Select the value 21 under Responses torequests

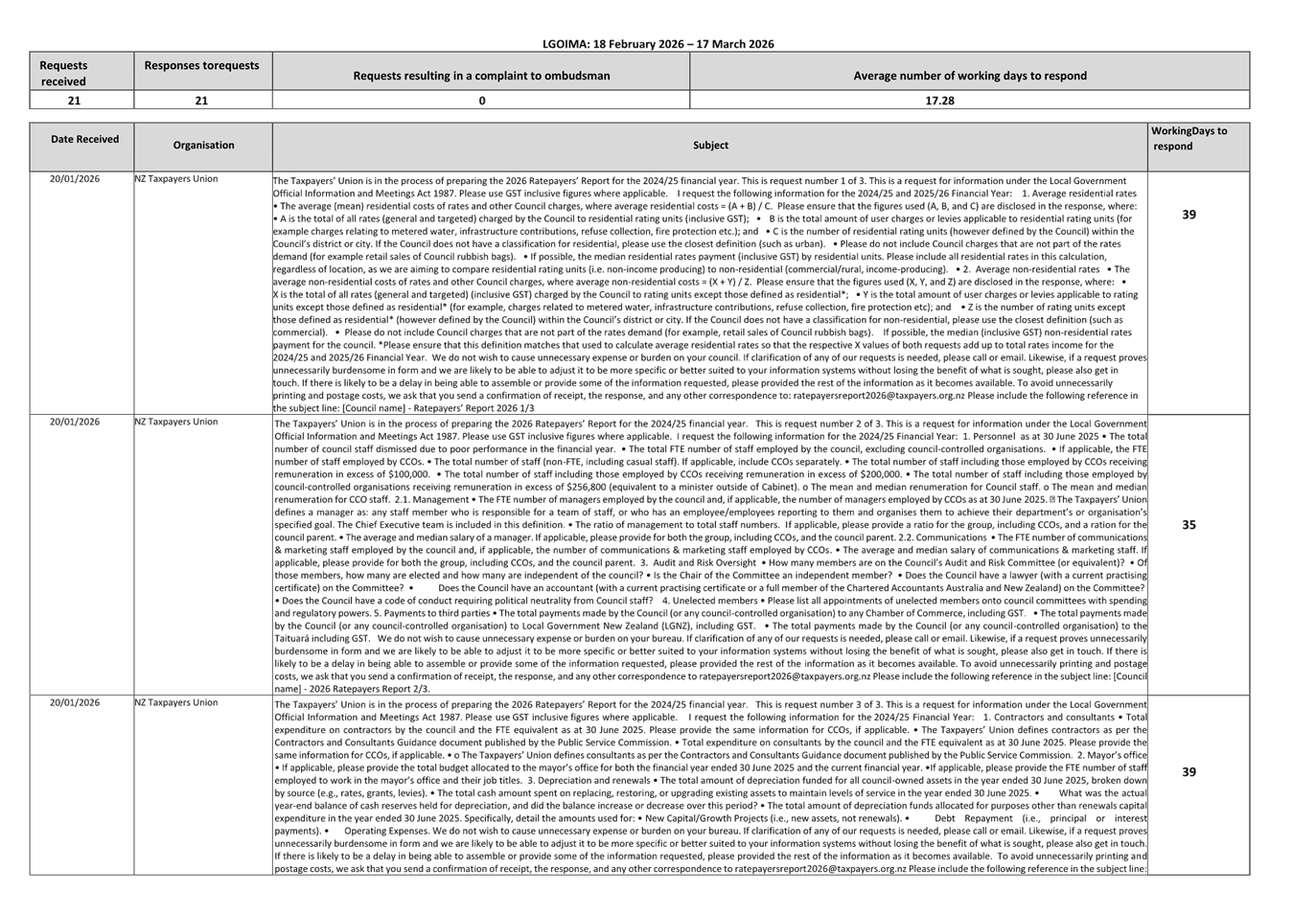[201, 100]
